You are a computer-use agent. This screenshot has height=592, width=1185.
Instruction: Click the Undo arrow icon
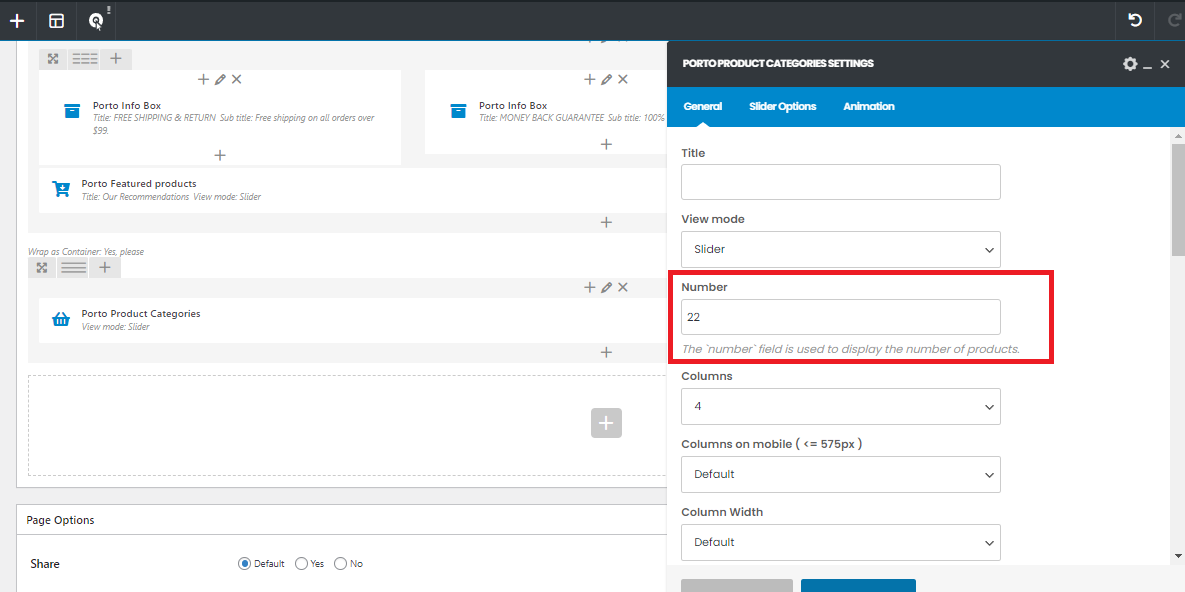(1134, 20)
